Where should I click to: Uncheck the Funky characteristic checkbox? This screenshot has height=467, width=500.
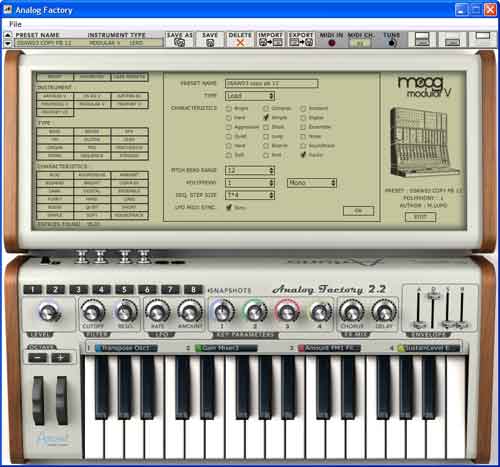pos(303,155)
